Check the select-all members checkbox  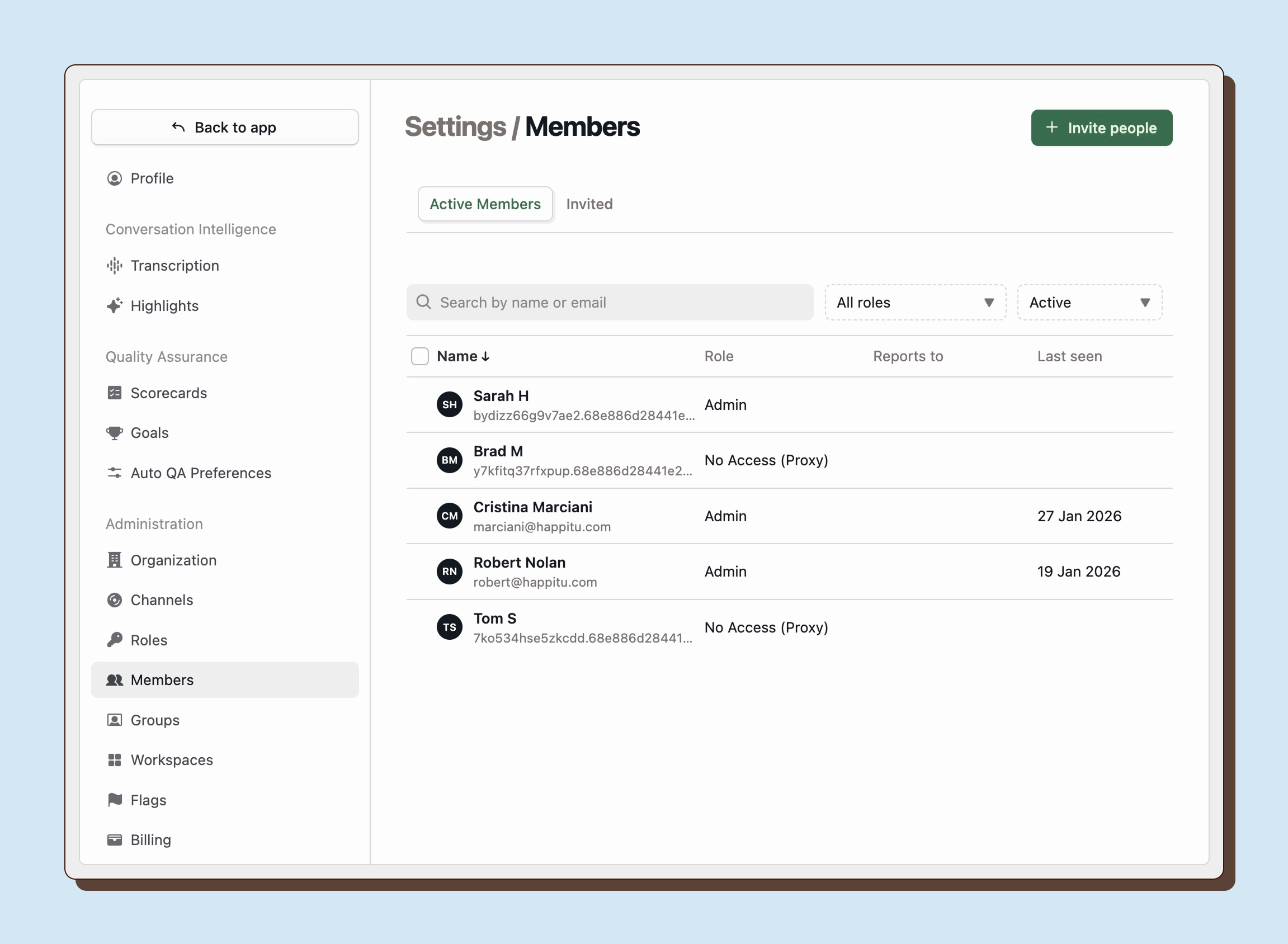pos(419,356)
